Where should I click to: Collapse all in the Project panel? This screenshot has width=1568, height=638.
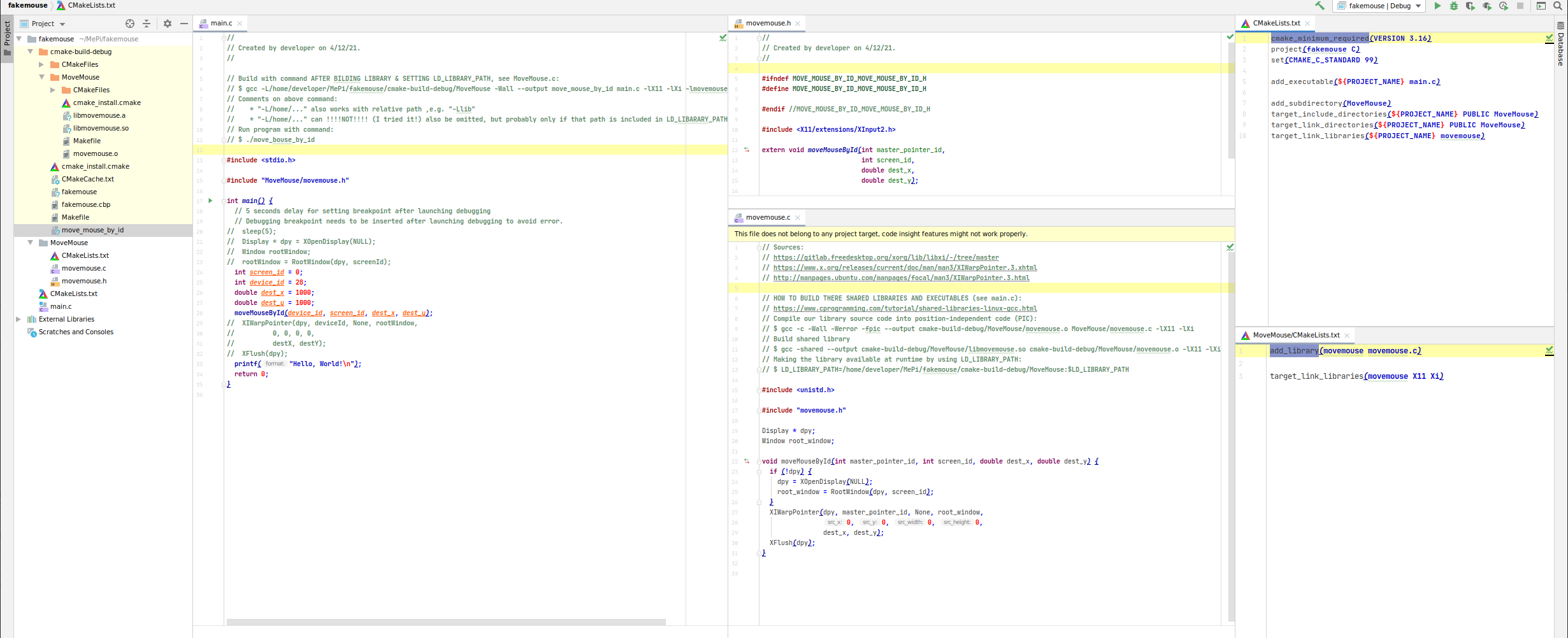pos(147,24)
